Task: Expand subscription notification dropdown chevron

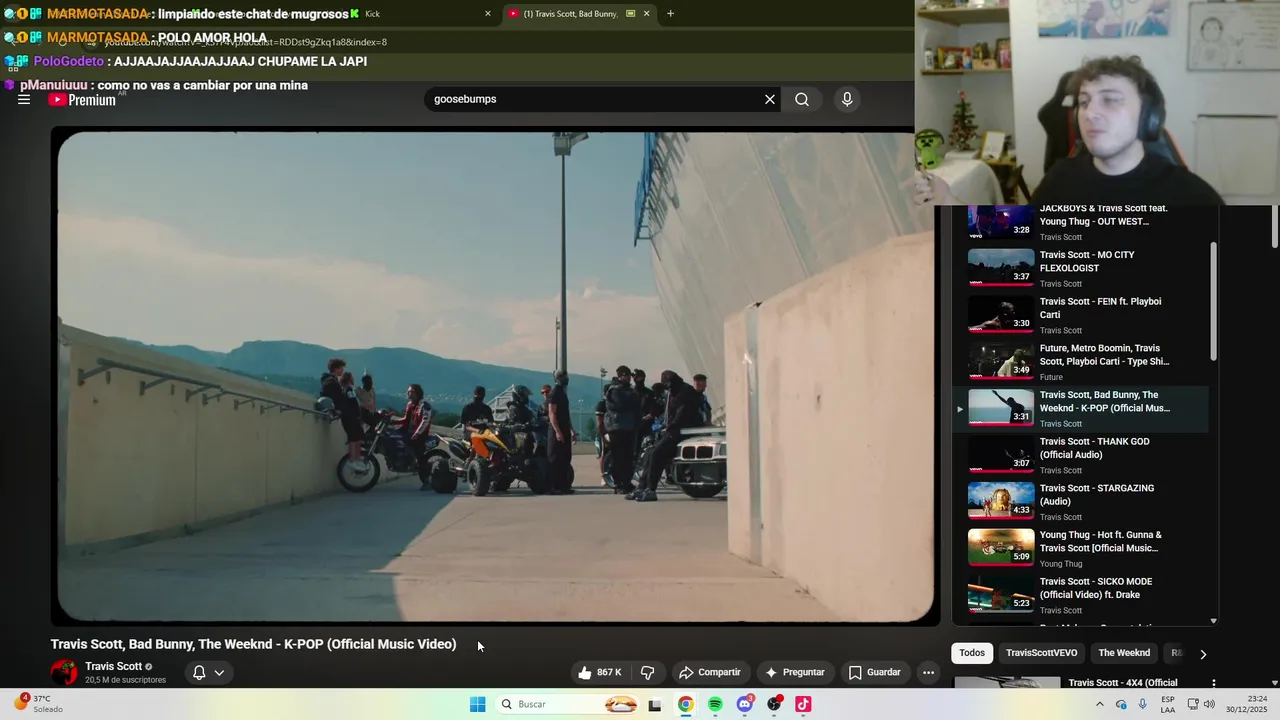Action: pos(219,672)
